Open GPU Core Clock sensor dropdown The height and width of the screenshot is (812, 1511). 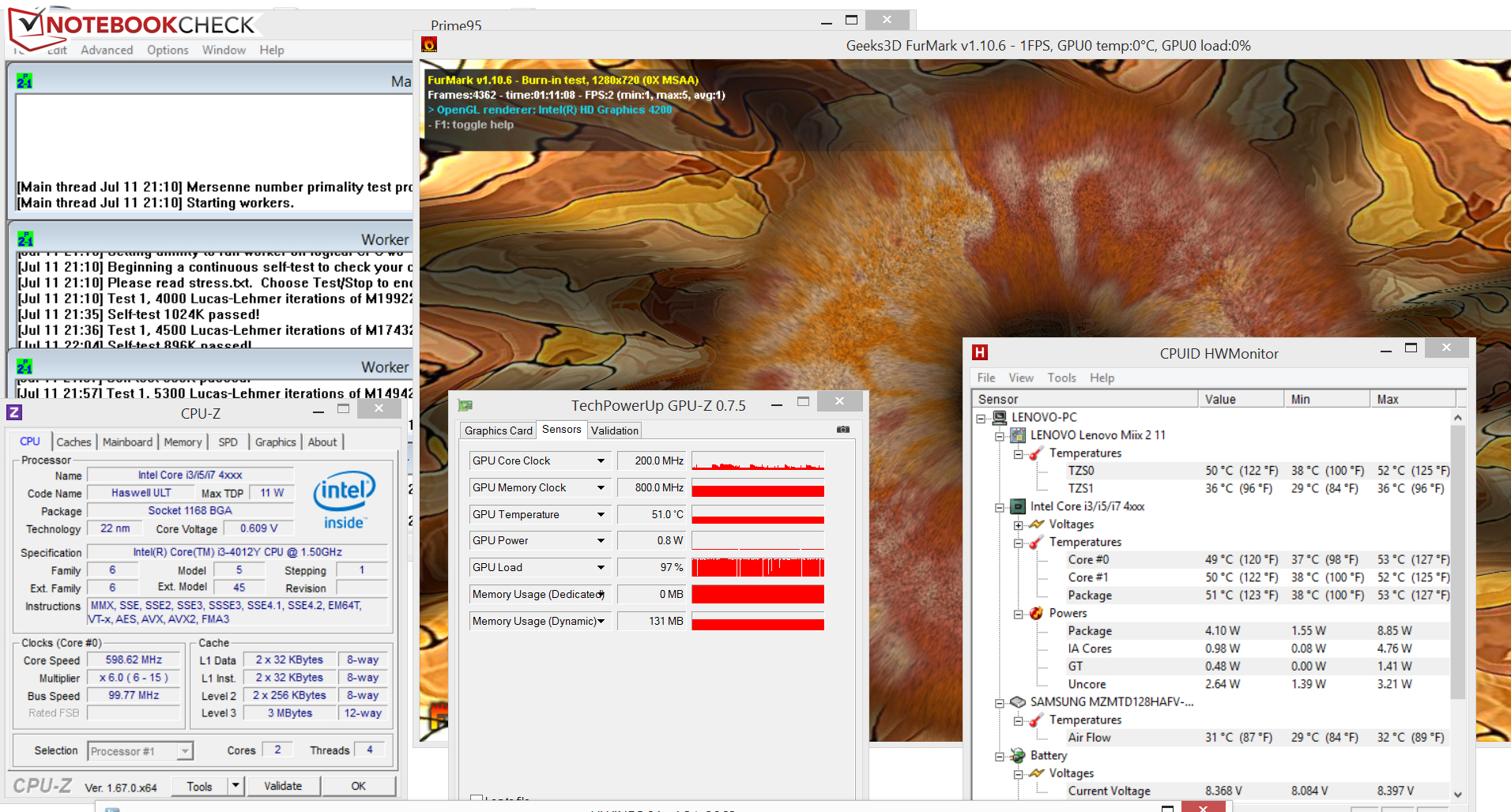(x=601, y=461)
